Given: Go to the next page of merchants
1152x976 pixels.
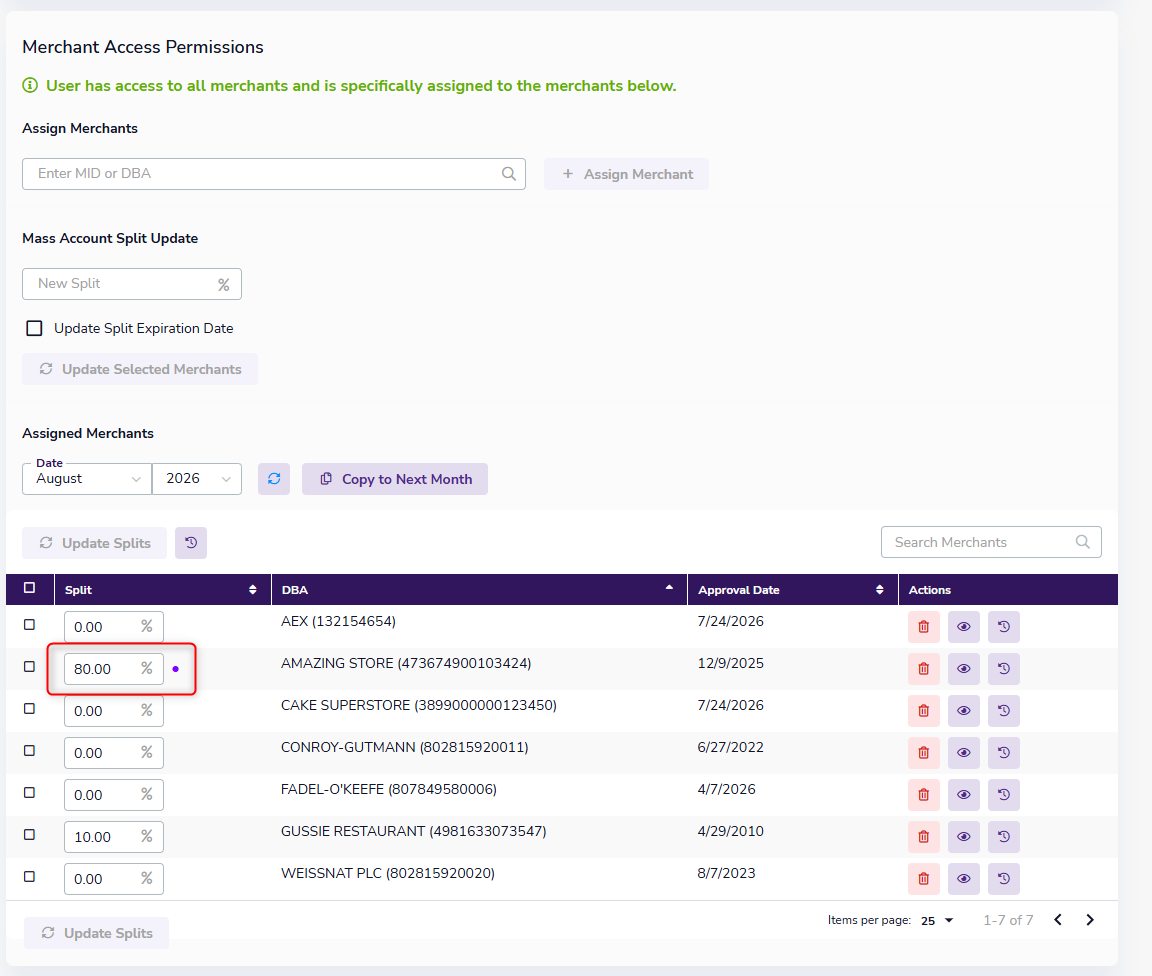Looking at the screenshot, I should [1090, 919].
